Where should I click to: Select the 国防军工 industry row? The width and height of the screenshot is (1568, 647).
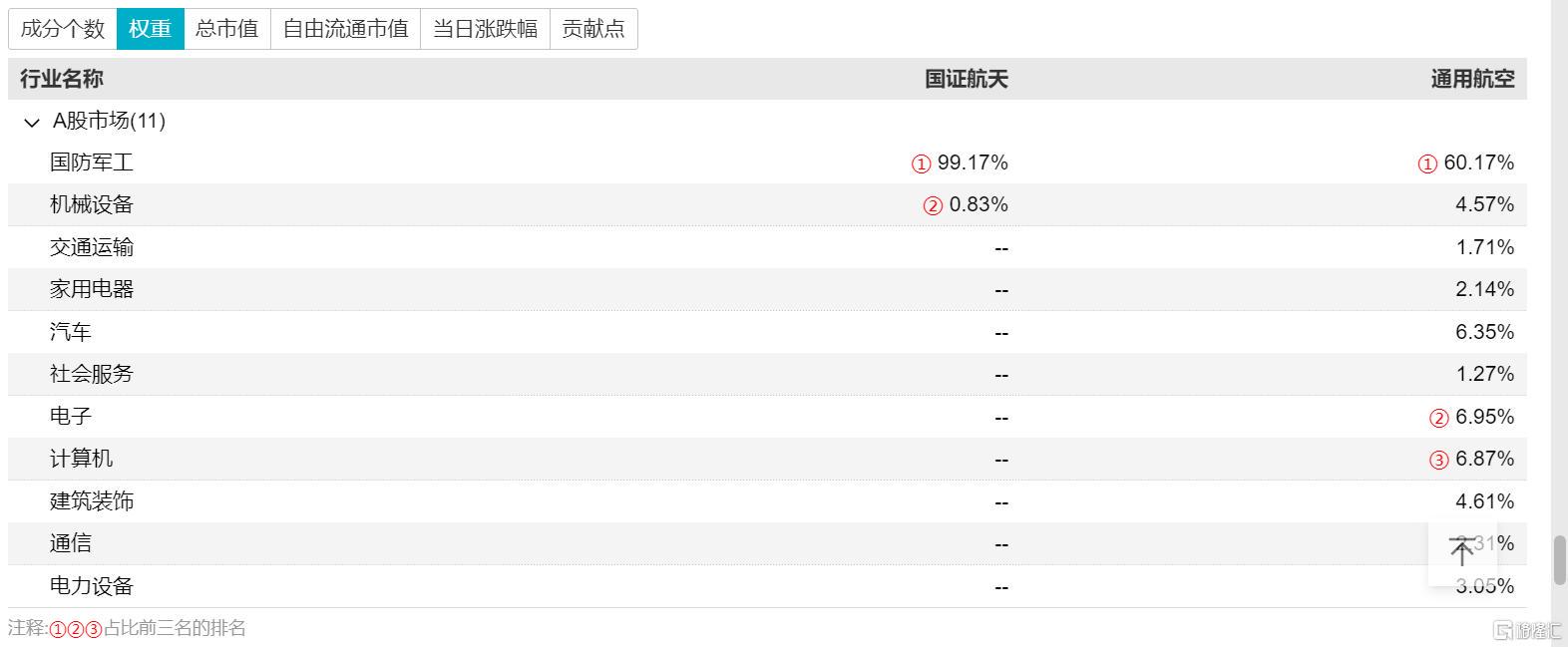[92, 162]
